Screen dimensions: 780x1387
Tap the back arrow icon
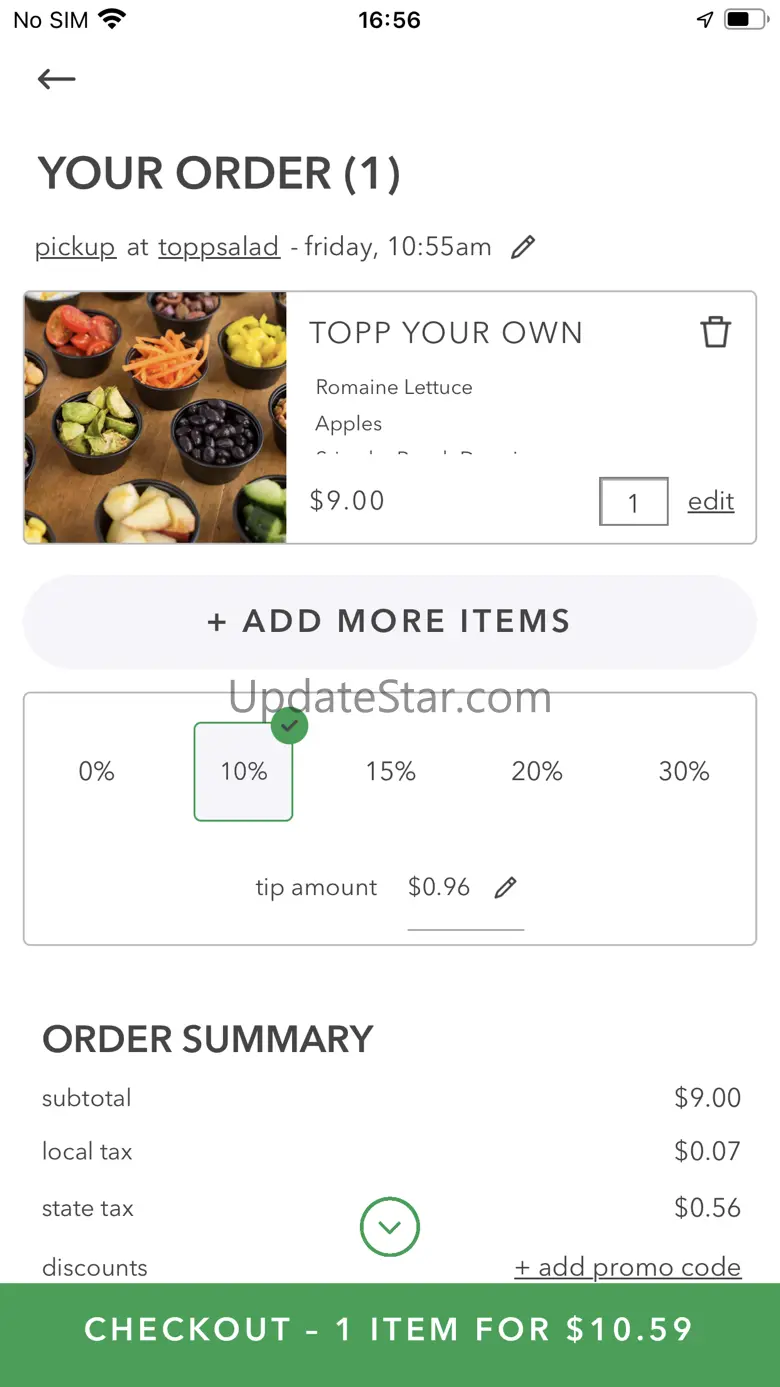pos(57,79)
